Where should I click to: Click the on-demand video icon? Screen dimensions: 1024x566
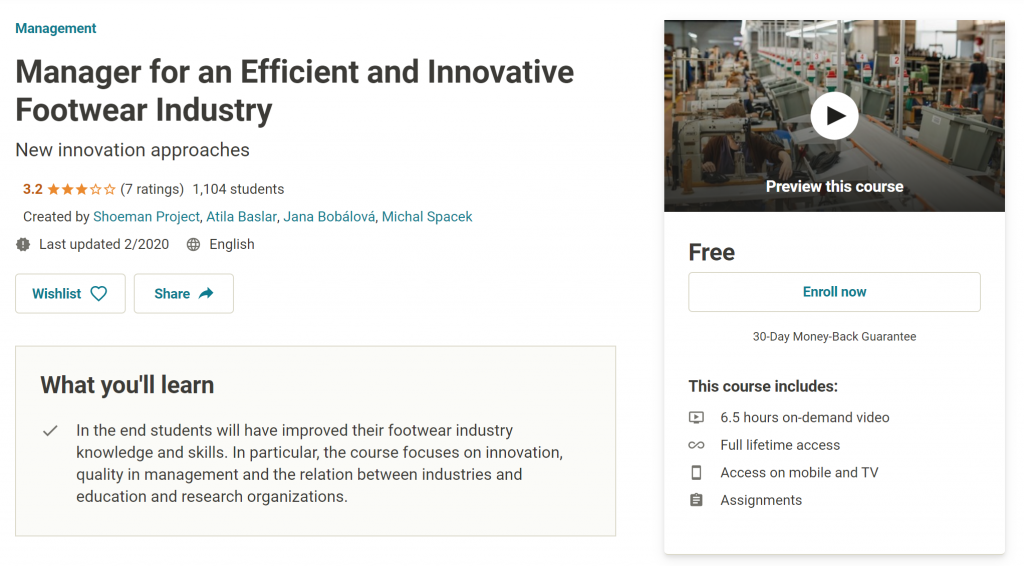(x=696, y=417)
